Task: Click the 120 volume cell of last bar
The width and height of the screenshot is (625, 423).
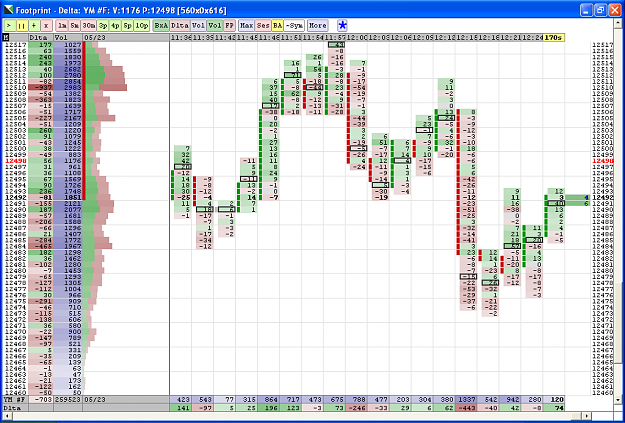Action: (x=553, y=399)
